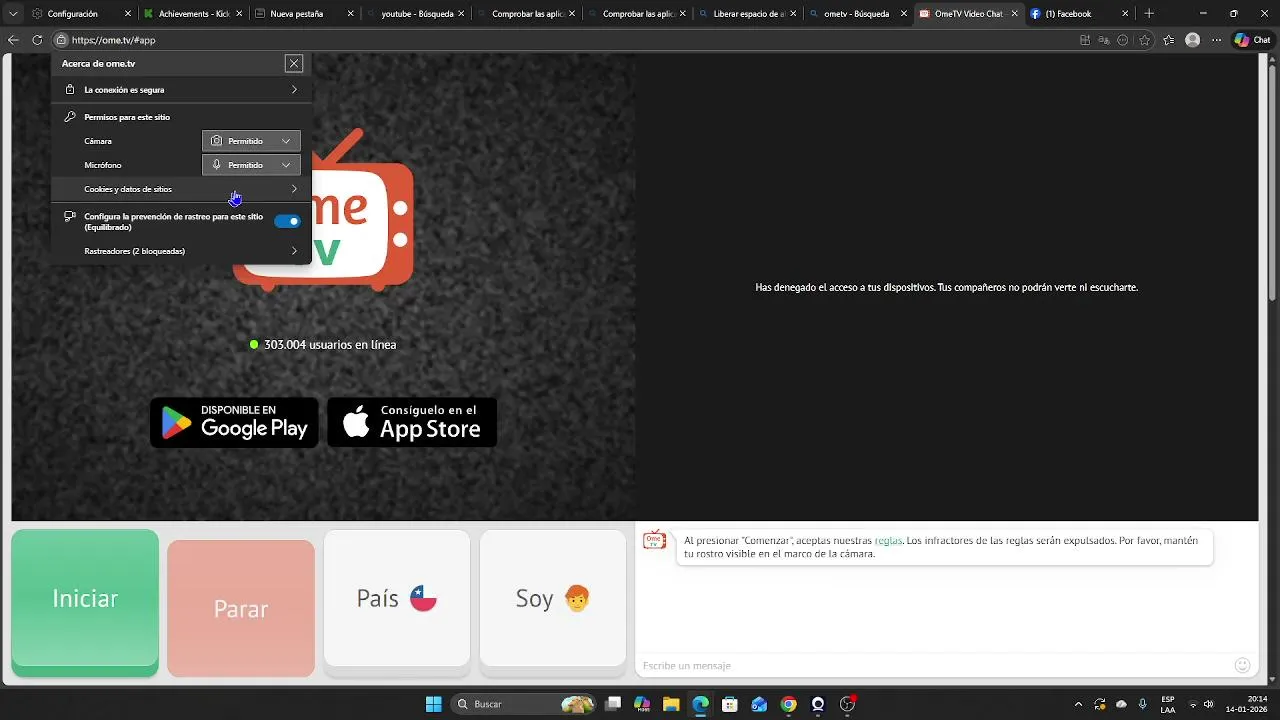
Task: Expand 'Rastreadores (2 bloqueadas)' list
Action: tap(181, 251)
